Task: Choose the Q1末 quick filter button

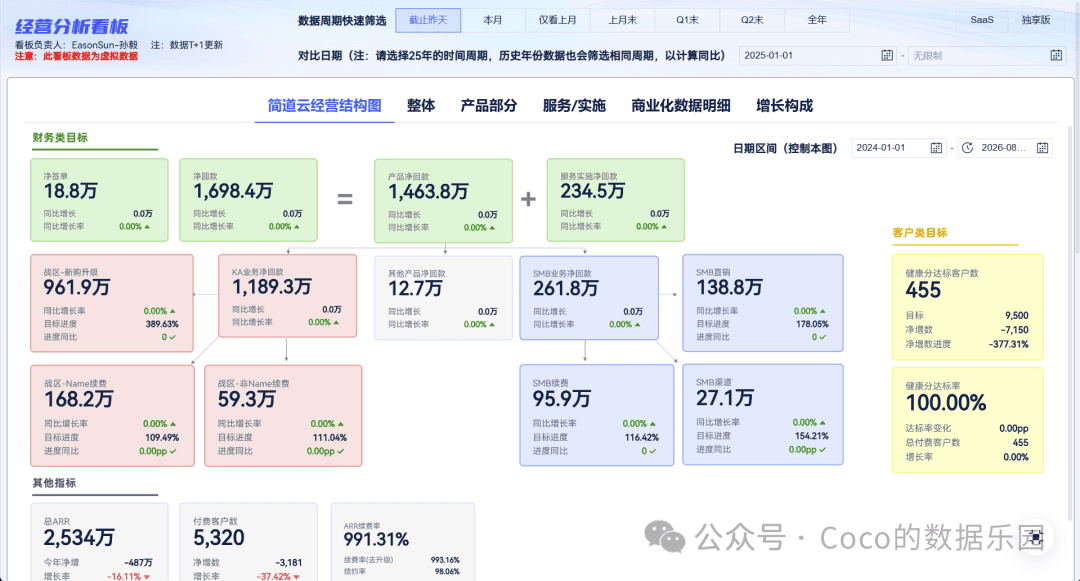Action: point(687,20)
